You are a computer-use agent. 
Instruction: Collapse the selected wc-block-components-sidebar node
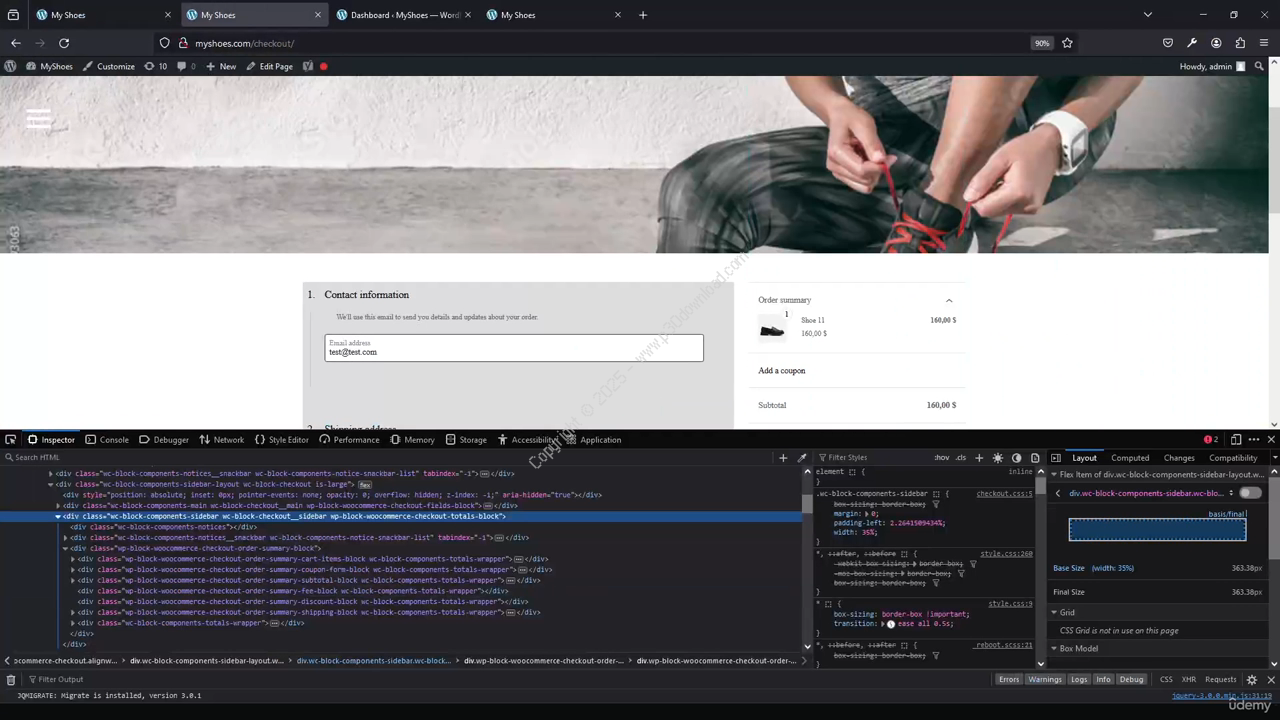(58, 516)
